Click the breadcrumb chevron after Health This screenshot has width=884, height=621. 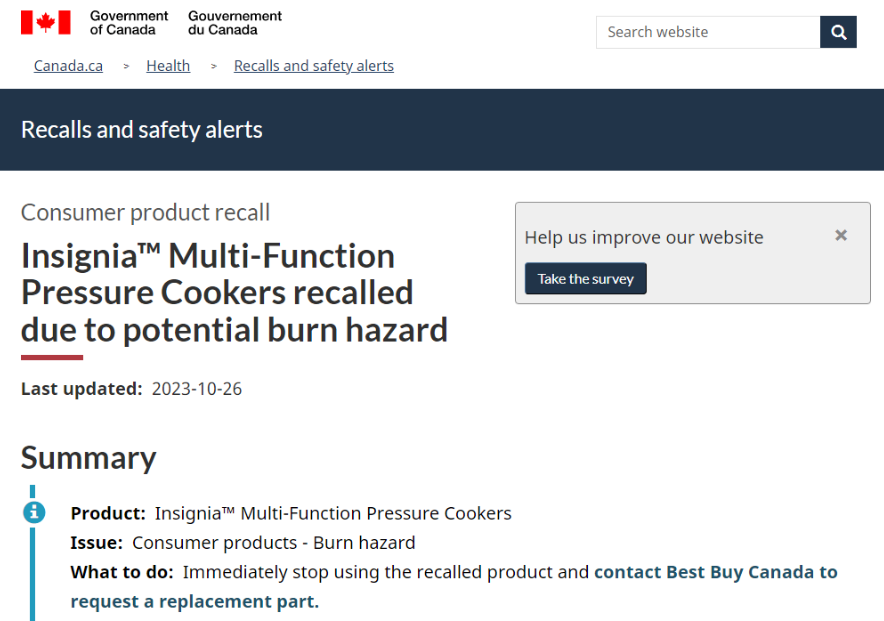click(214, 66)
